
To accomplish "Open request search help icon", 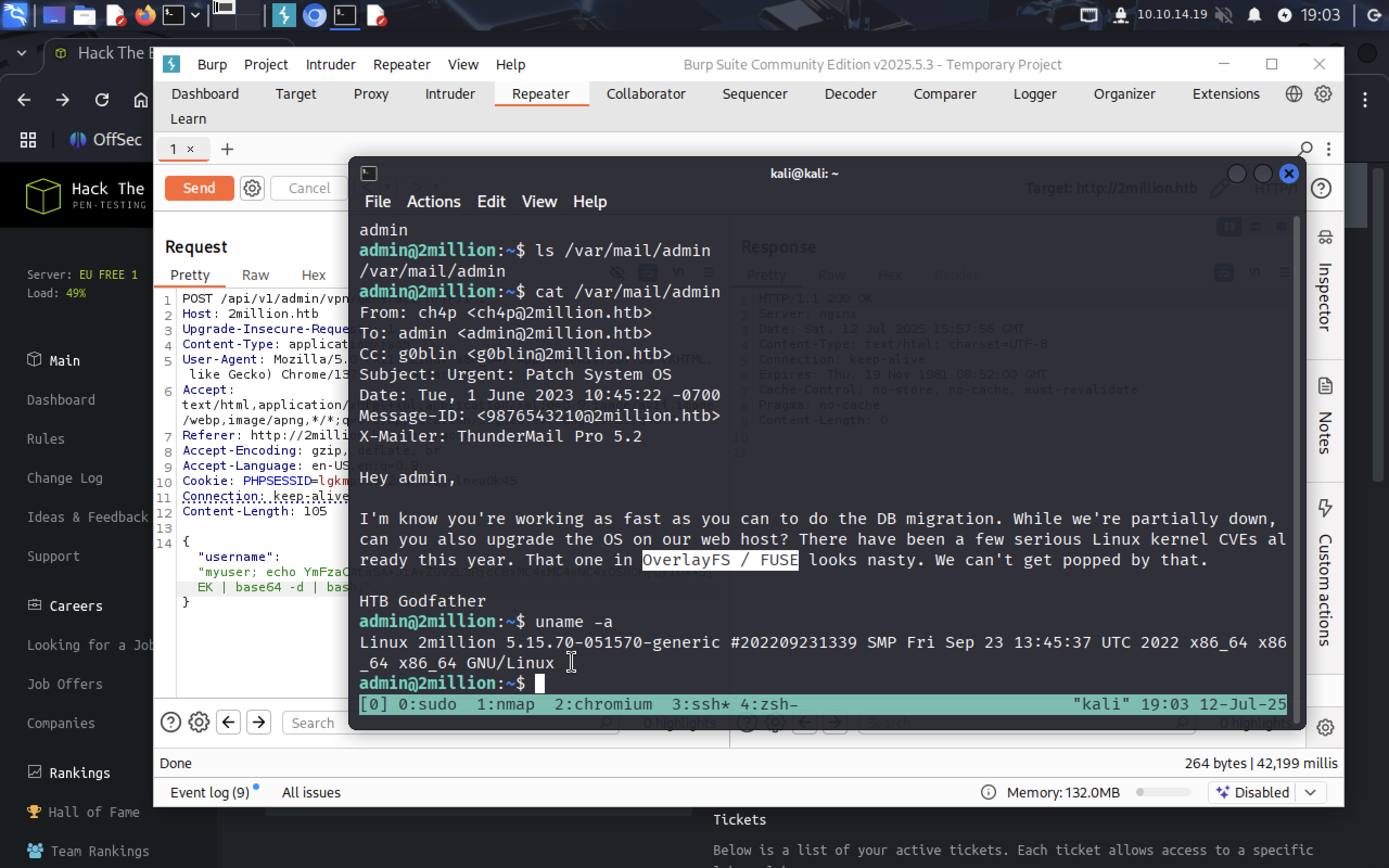I will (x=170, y=722).
